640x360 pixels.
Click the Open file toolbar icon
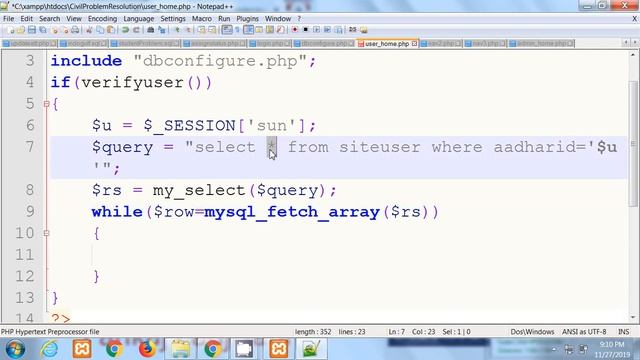coord(21,30)
